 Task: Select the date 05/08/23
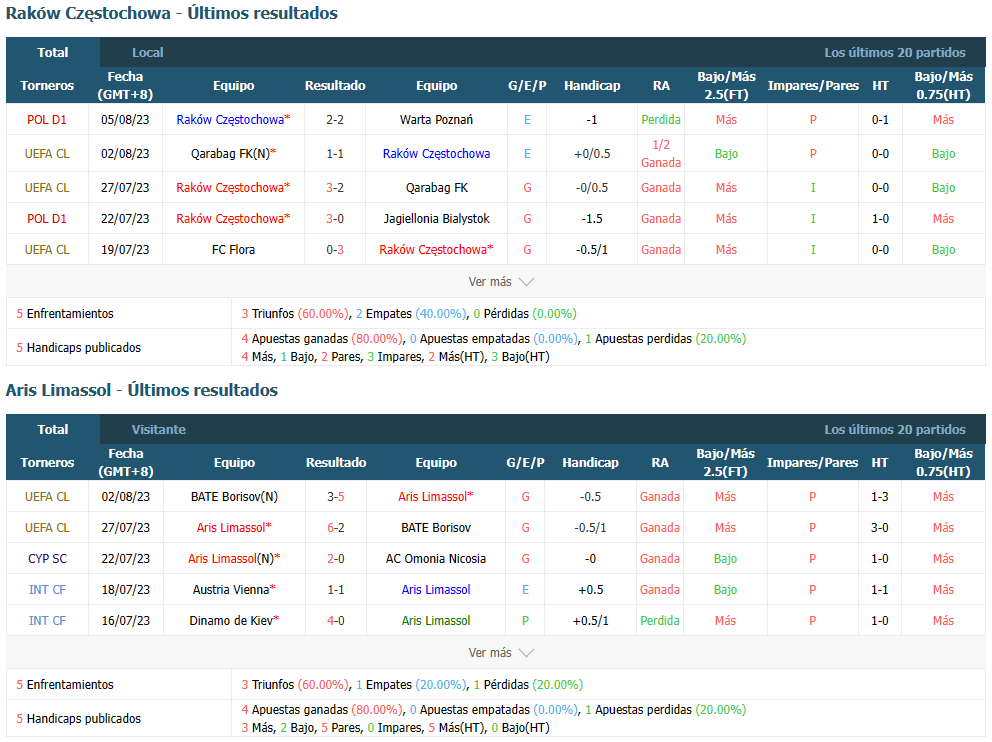click(125, 120)
